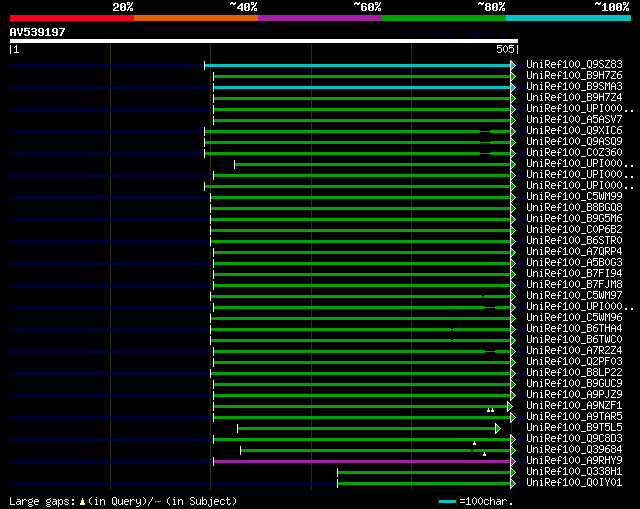Image resolution: width=640 pixels, height=509 pixels.
Task: Click the arrowhead ending the UniRef100_A9RHY9 bar
Action: pos(513,462)
